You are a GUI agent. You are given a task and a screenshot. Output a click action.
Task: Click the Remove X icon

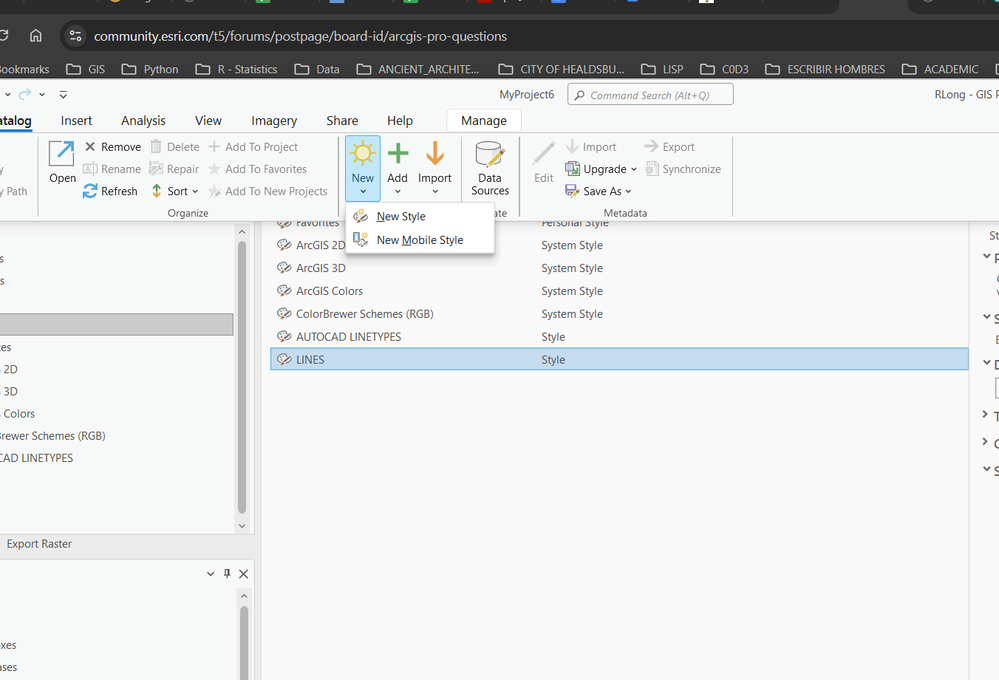point(90,147)
